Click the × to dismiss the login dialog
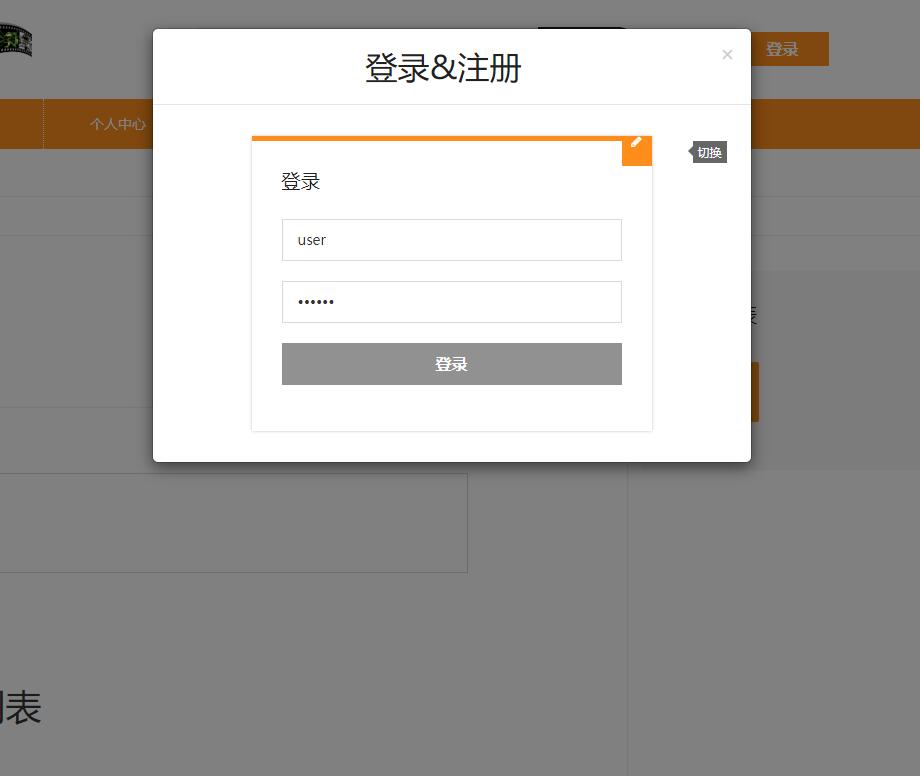Viewport: 920px width, 776px height. [727, 54]
